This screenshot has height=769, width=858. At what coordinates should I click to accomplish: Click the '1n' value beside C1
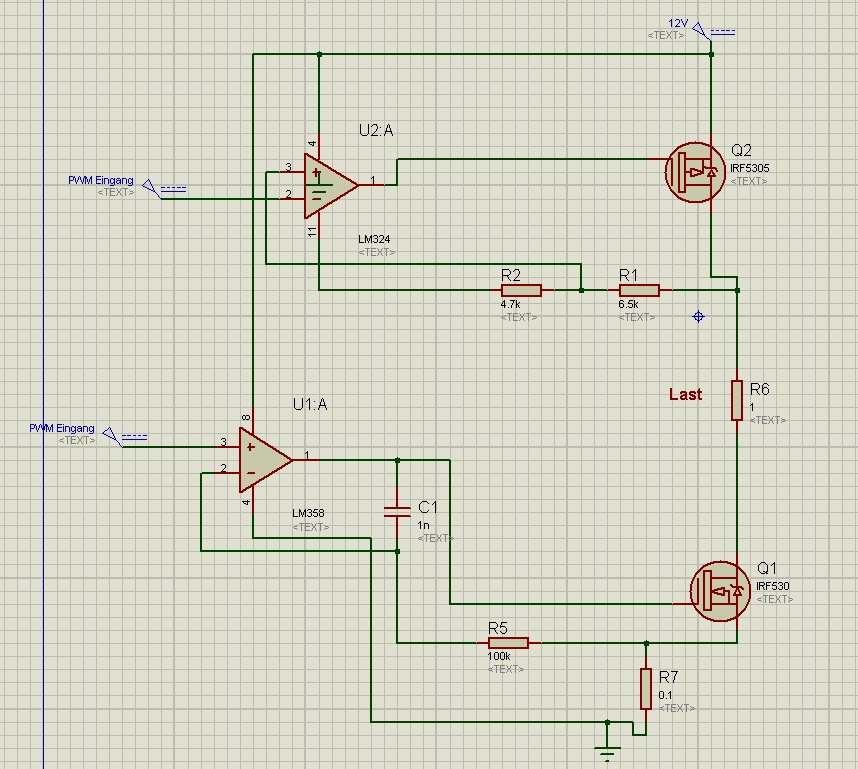423,525
